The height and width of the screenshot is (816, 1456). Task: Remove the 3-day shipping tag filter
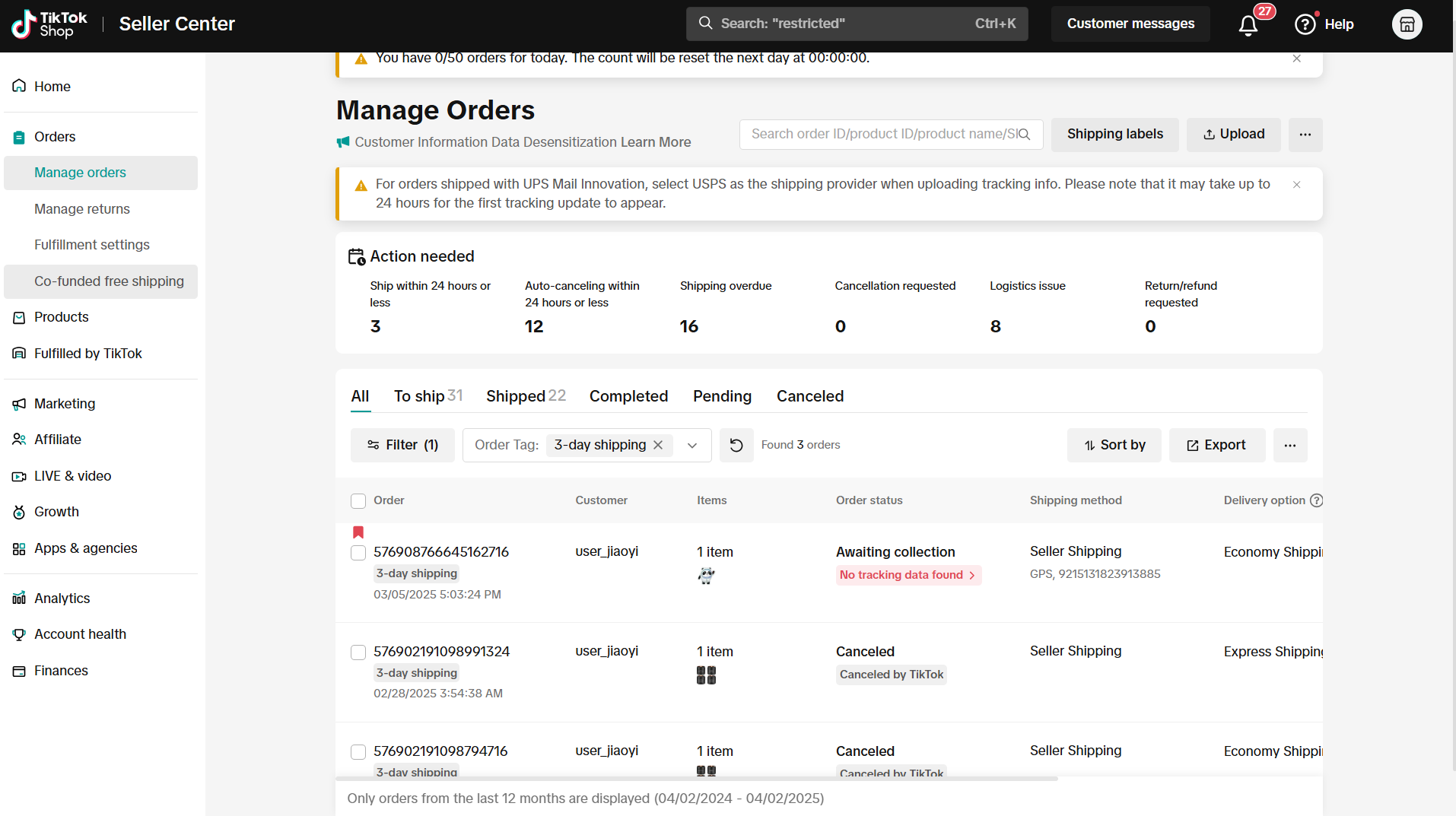pyautogui.click(x=659, y=445)
